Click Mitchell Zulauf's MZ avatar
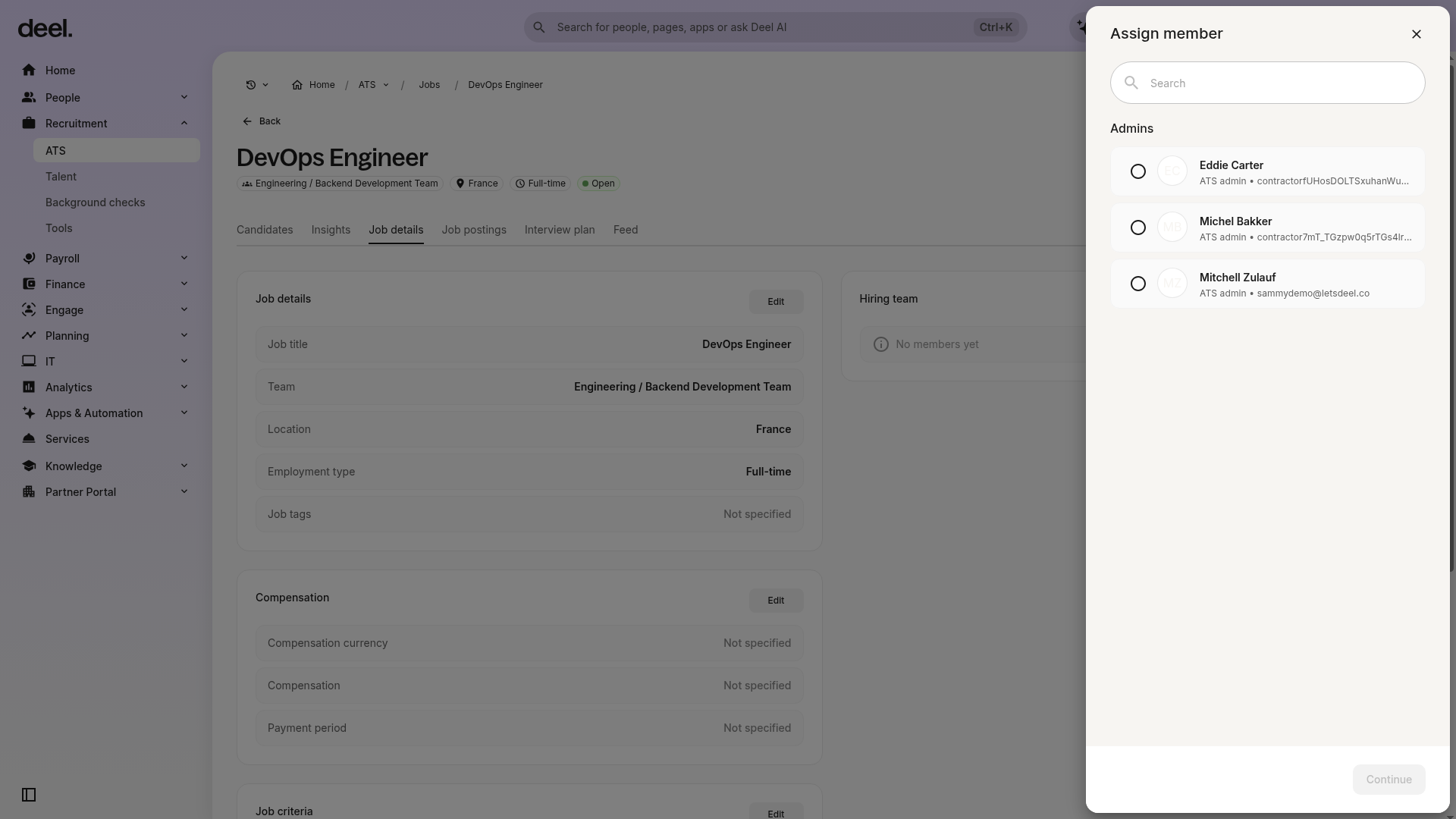 [1172, 284]
